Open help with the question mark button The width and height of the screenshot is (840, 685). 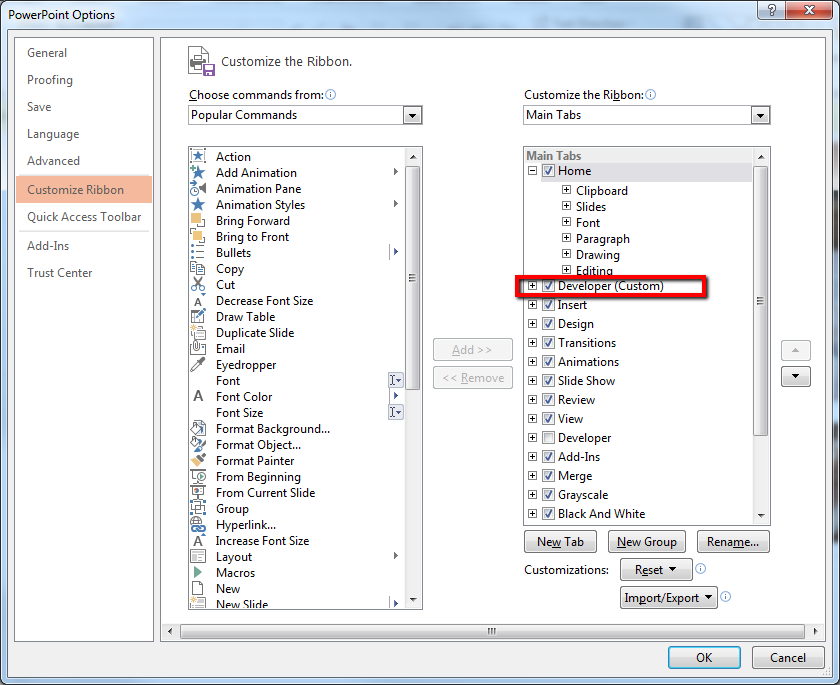pos(771,10)
